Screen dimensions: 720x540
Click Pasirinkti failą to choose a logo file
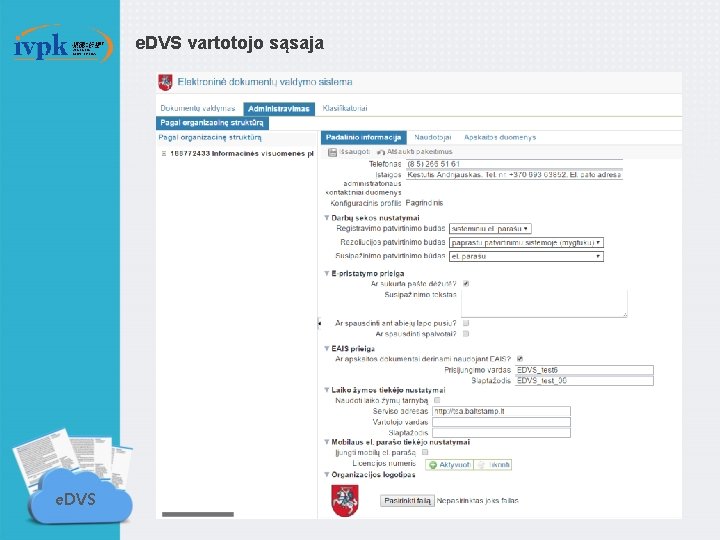407,501
